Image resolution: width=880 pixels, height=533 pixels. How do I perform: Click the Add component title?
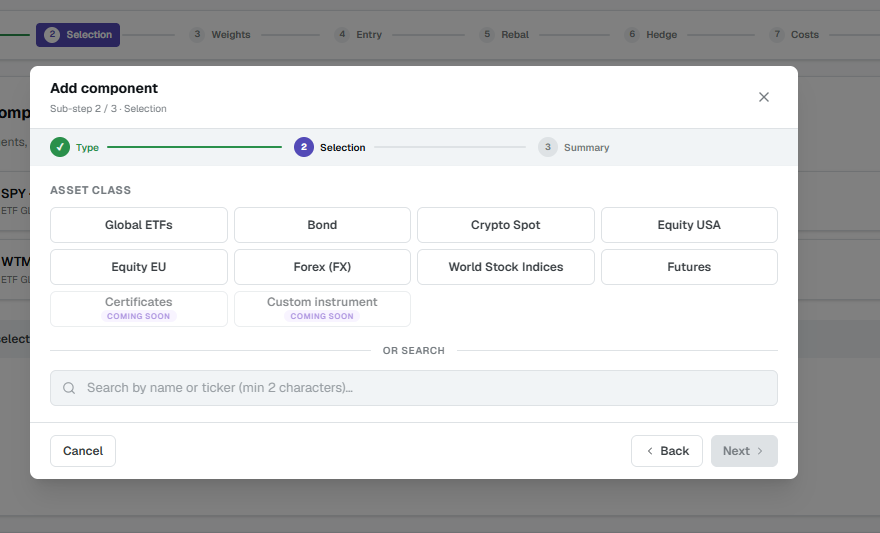[104, 89]
